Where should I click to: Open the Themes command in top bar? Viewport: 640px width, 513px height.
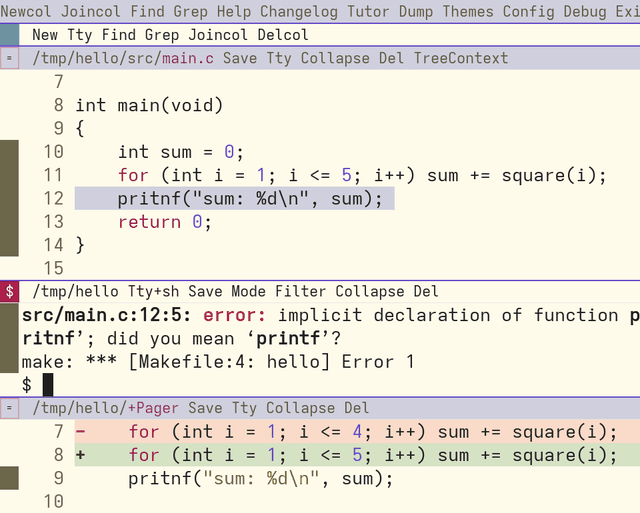[468, 11]
